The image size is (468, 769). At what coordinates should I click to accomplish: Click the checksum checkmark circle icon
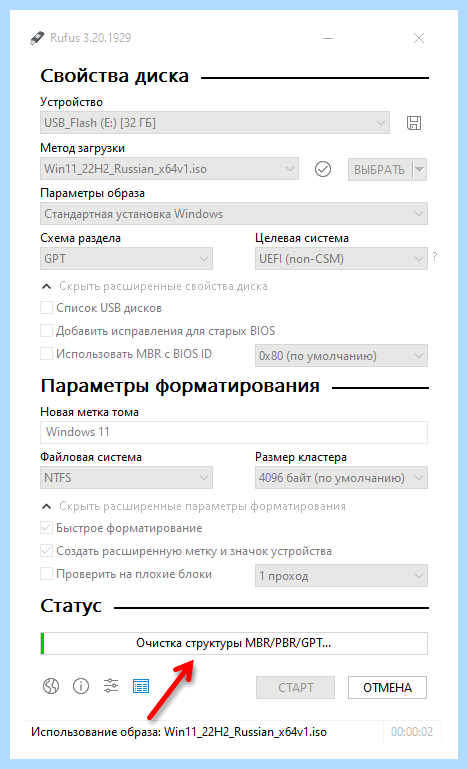point(323,169)
